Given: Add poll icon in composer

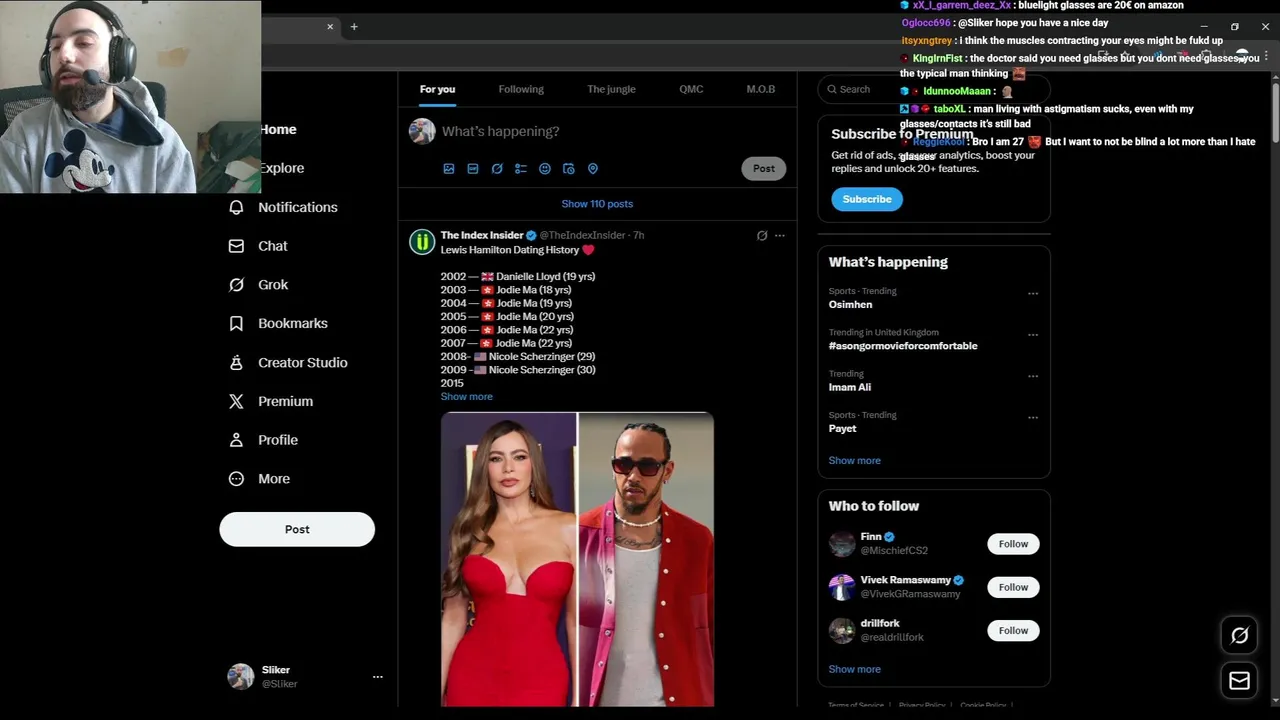Looking at the screenshot, I should pyautogui.click(x=521, y=169).
